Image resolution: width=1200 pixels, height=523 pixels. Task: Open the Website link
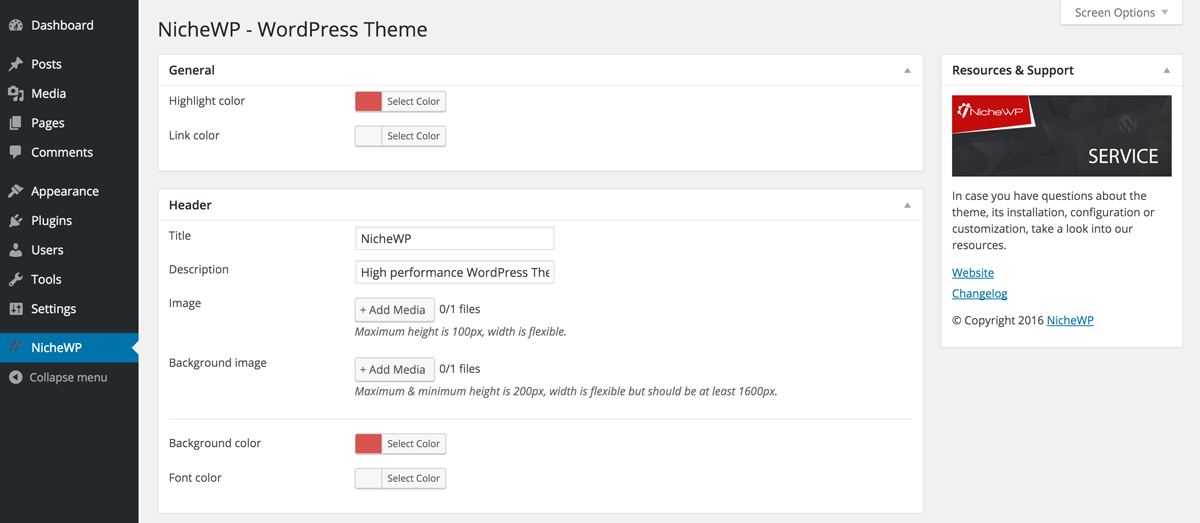pyautogui.click(x=973, y=272)
